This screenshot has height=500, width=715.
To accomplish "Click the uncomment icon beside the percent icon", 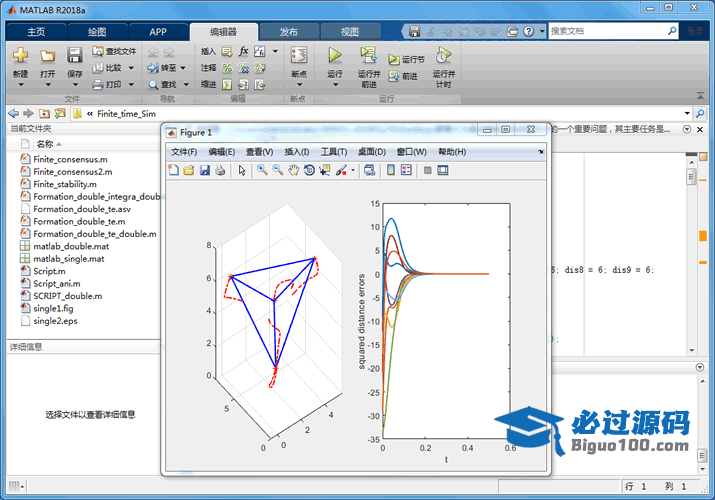I will 244,68.
